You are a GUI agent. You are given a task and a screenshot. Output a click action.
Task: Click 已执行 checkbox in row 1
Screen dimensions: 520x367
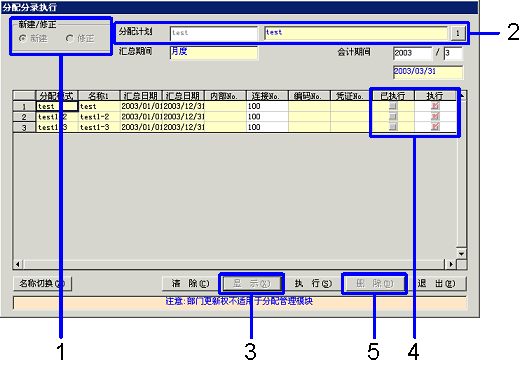click(393, 106)
